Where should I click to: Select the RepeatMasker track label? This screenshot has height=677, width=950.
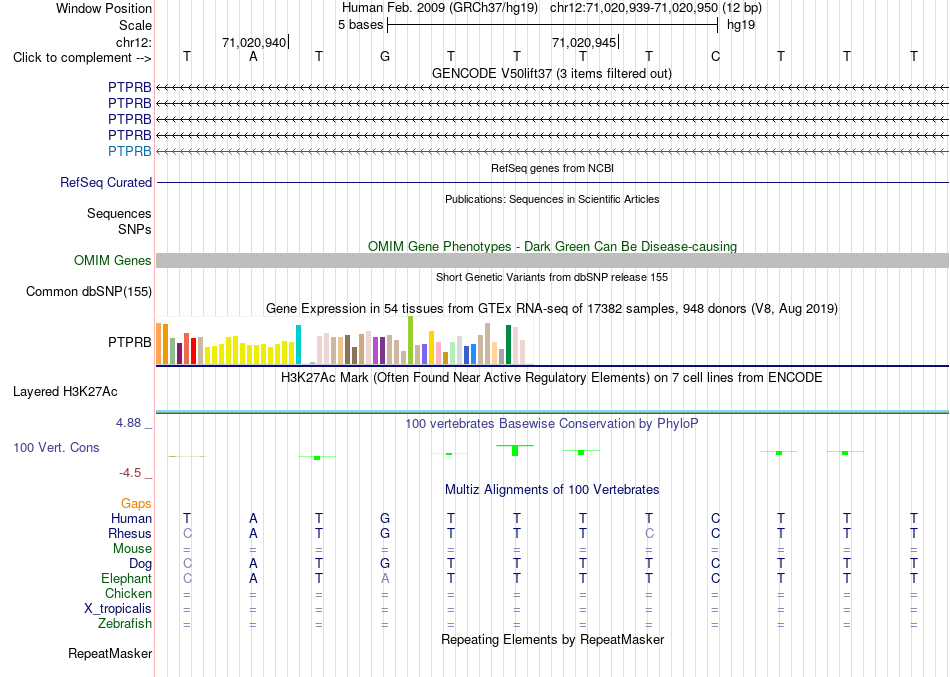coord(110,653)
